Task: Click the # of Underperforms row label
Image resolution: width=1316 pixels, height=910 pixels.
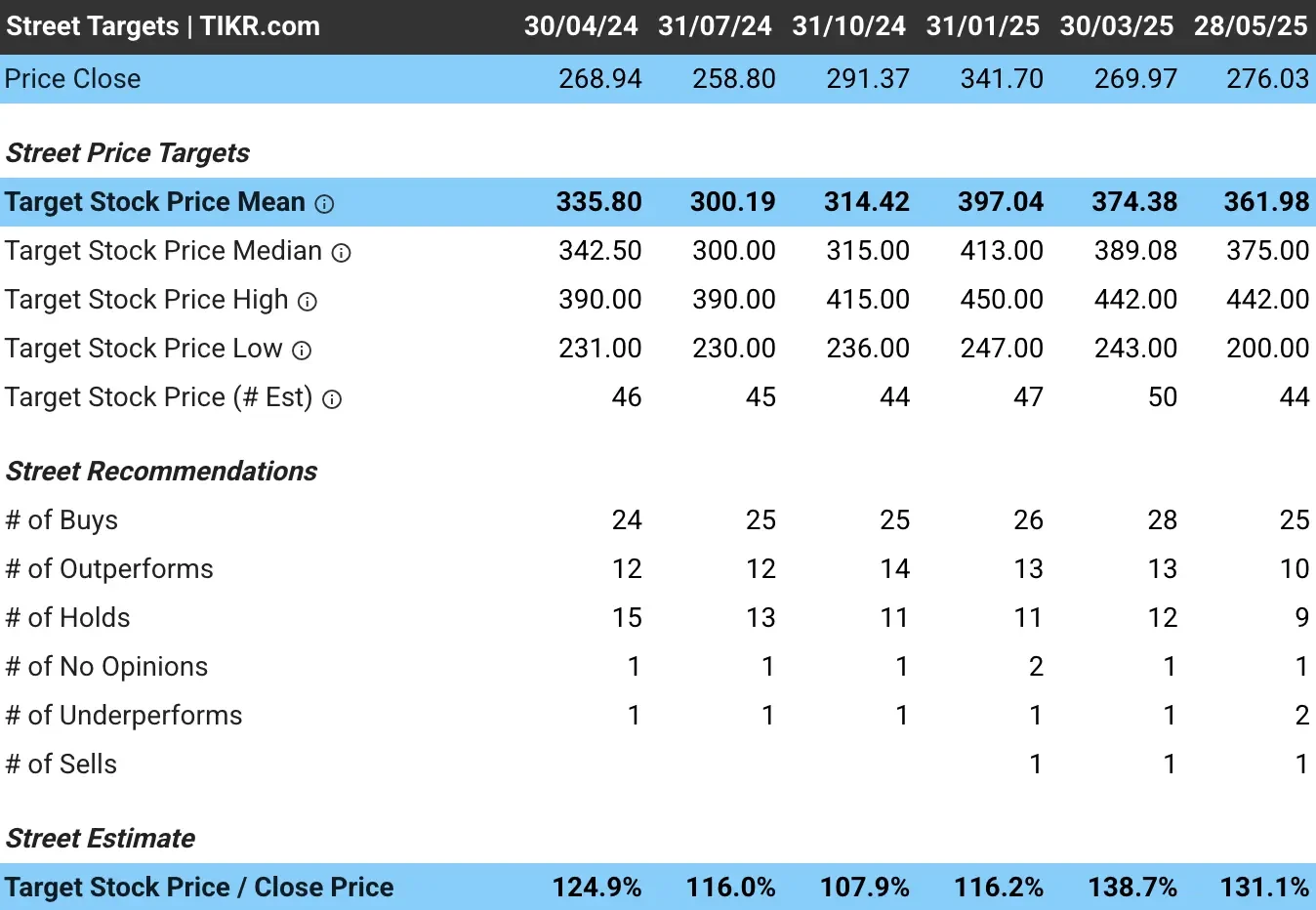Action: pyautogui.click(x=124, y=716)
